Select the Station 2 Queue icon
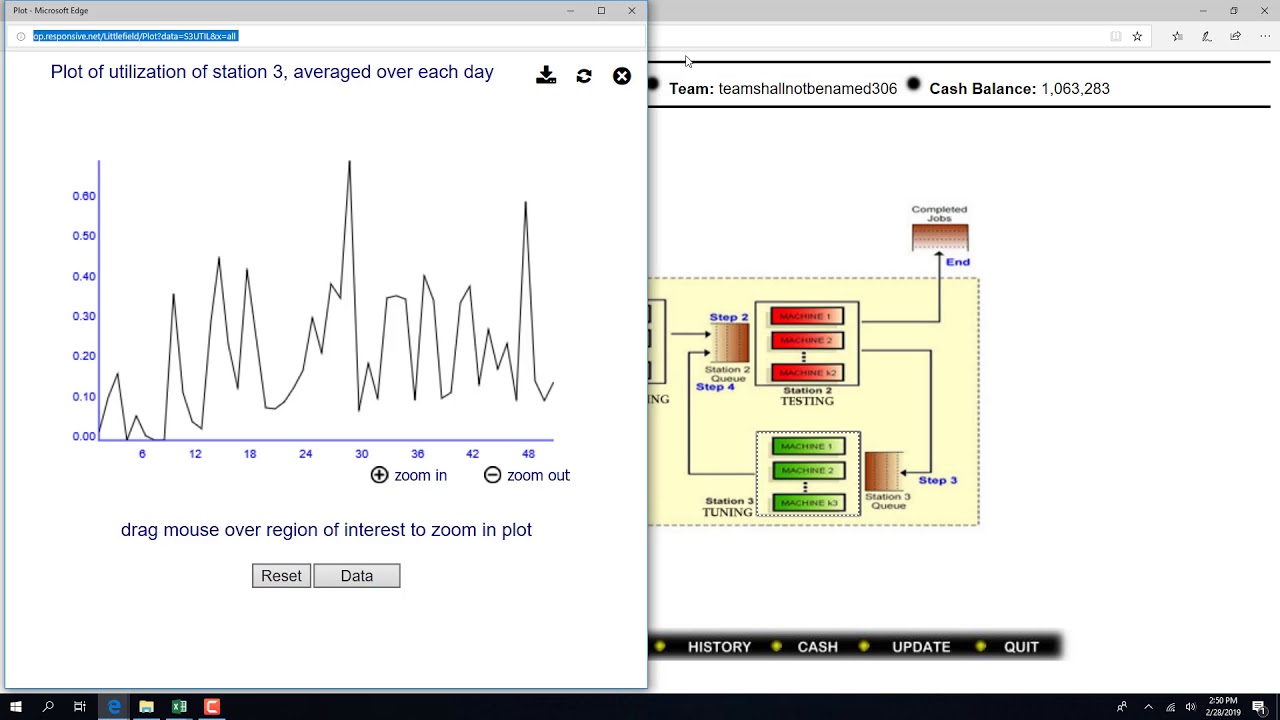 click(x=730, y=343)
